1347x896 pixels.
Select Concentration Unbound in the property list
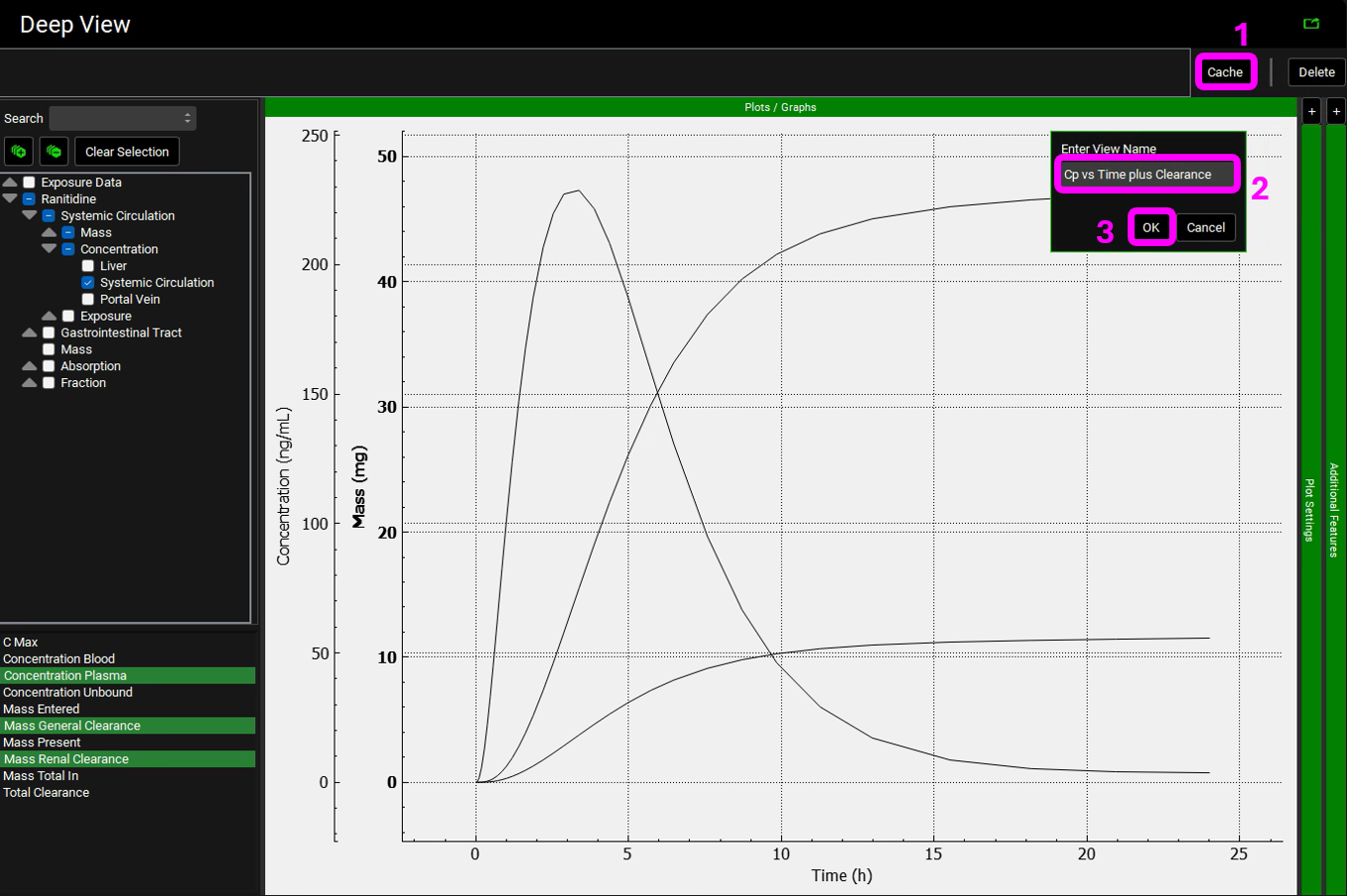pos(67,693)
